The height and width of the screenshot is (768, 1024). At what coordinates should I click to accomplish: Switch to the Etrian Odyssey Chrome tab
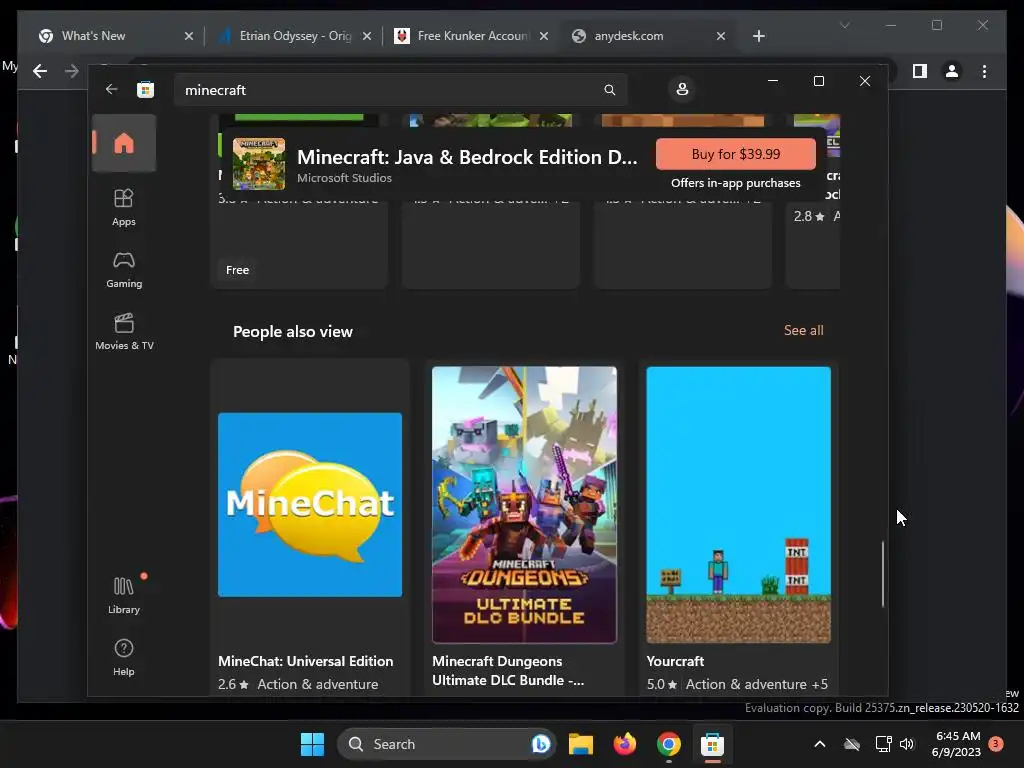coord(295,36)
